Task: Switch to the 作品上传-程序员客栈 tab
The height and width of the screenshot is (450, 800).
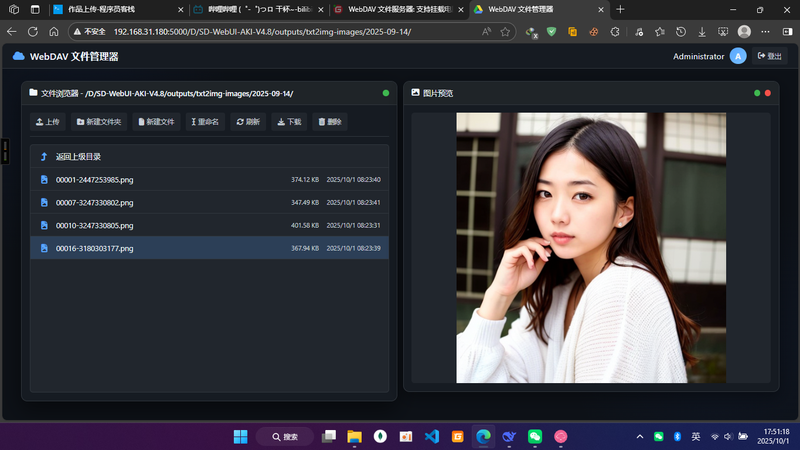Action: 118,10
